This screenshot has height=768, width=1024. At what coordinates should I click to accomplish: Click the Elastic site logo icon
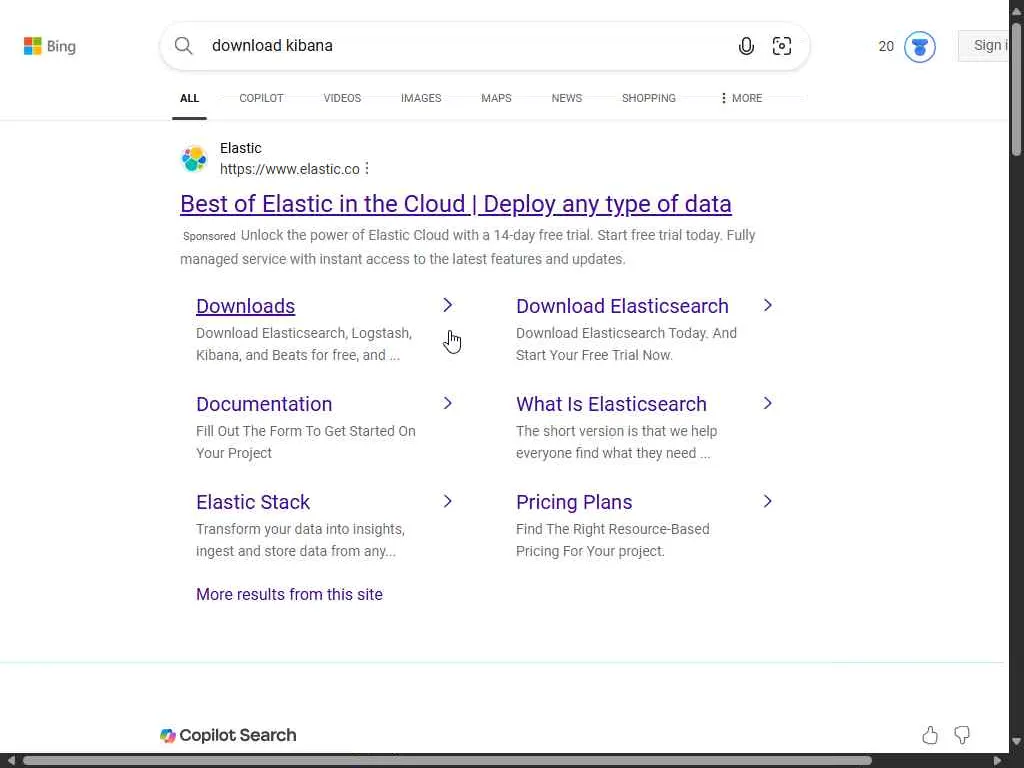(194, 158)
